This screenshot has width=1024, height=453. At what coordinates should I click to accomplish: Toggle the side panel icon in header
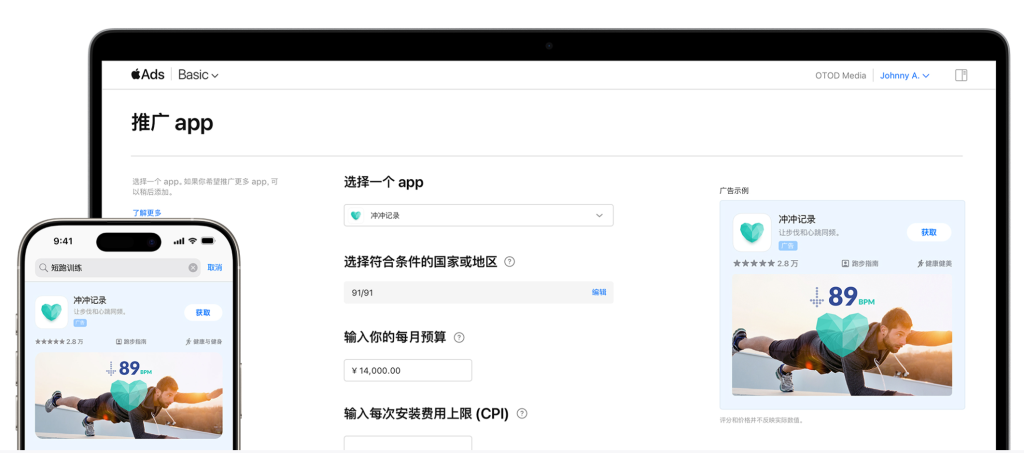coord(961,75)
